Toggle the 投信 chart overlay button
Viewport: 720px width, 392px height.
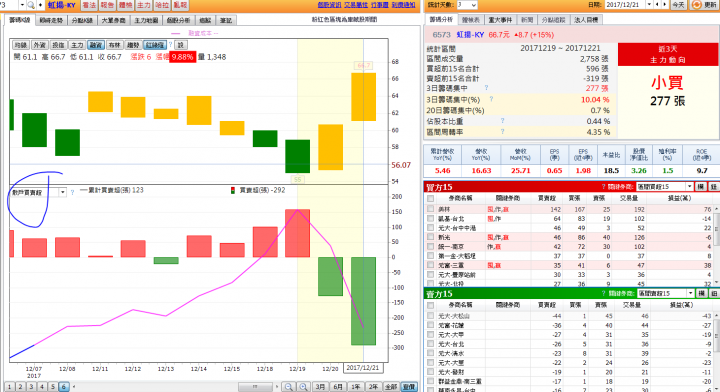58,45
